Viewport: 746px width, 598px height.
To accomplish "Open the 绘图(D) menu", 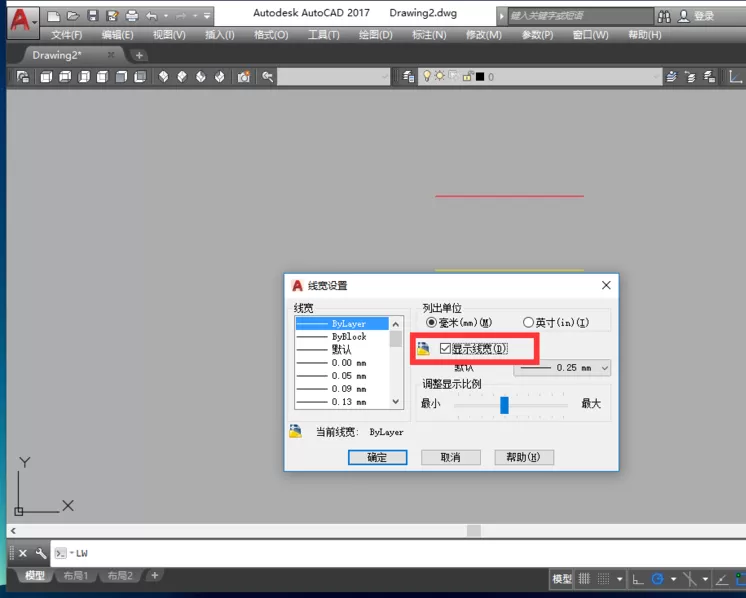I will (x=375, y=35).
